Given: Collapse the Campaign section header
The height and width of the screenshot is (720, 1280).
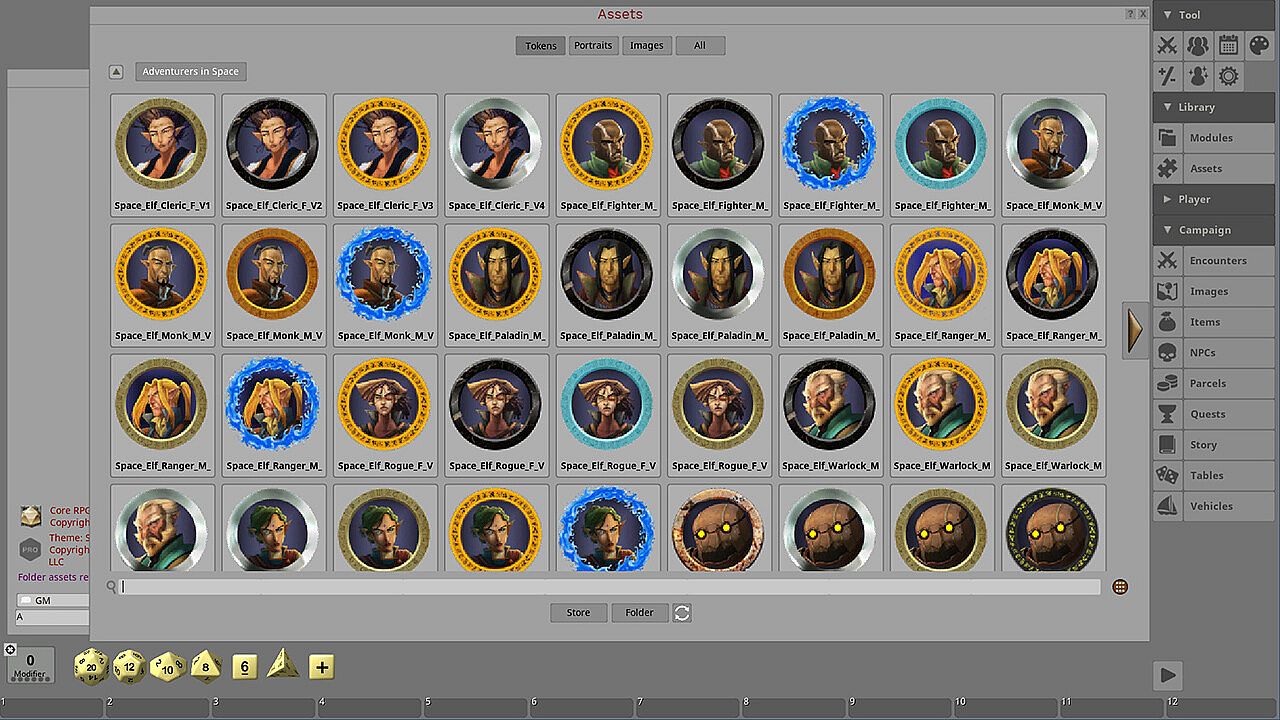Looking at the screenshot, I should coord(1216,230).
